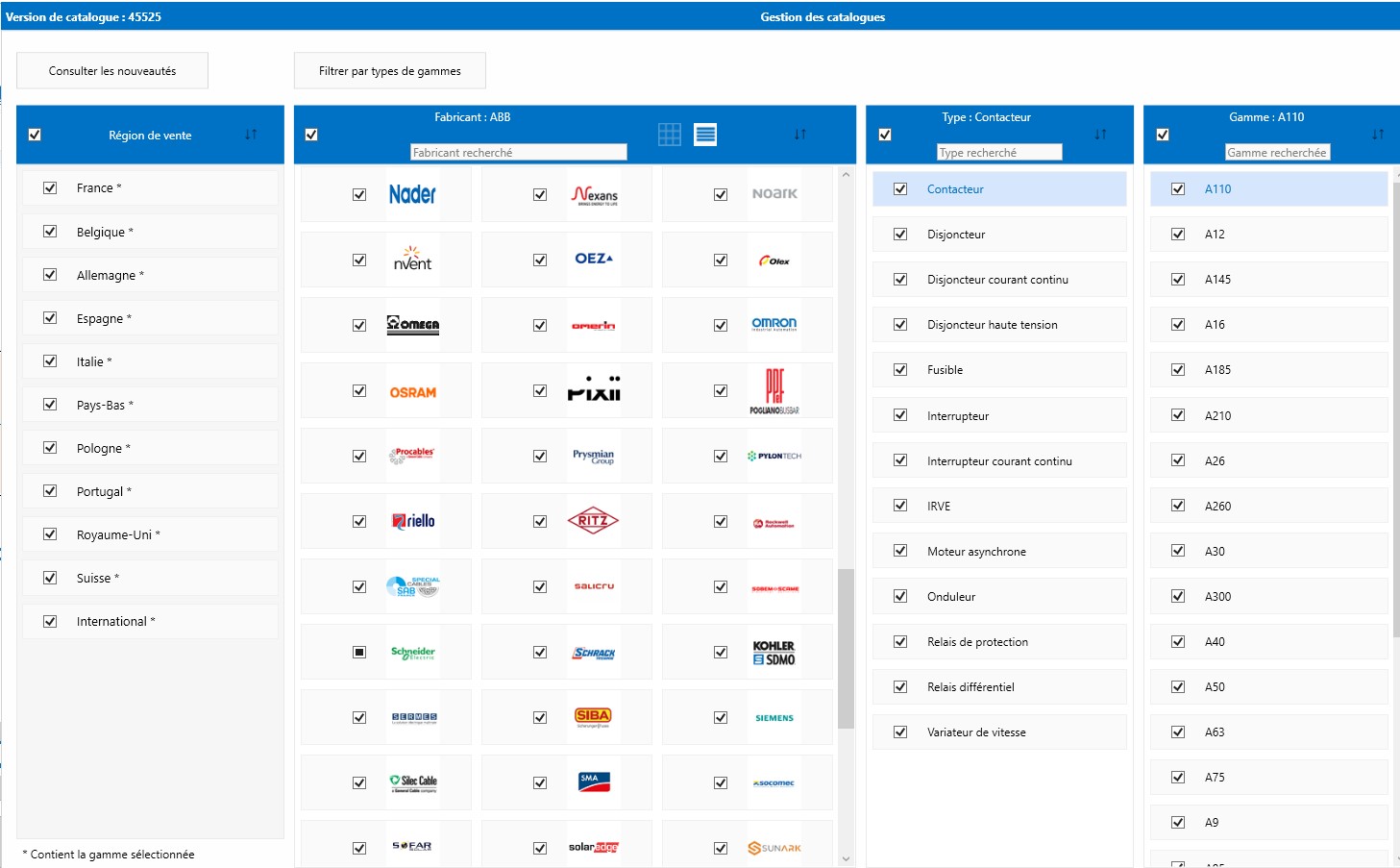
Task: Select the Silec Cable logo
Action: click(413, 782)
